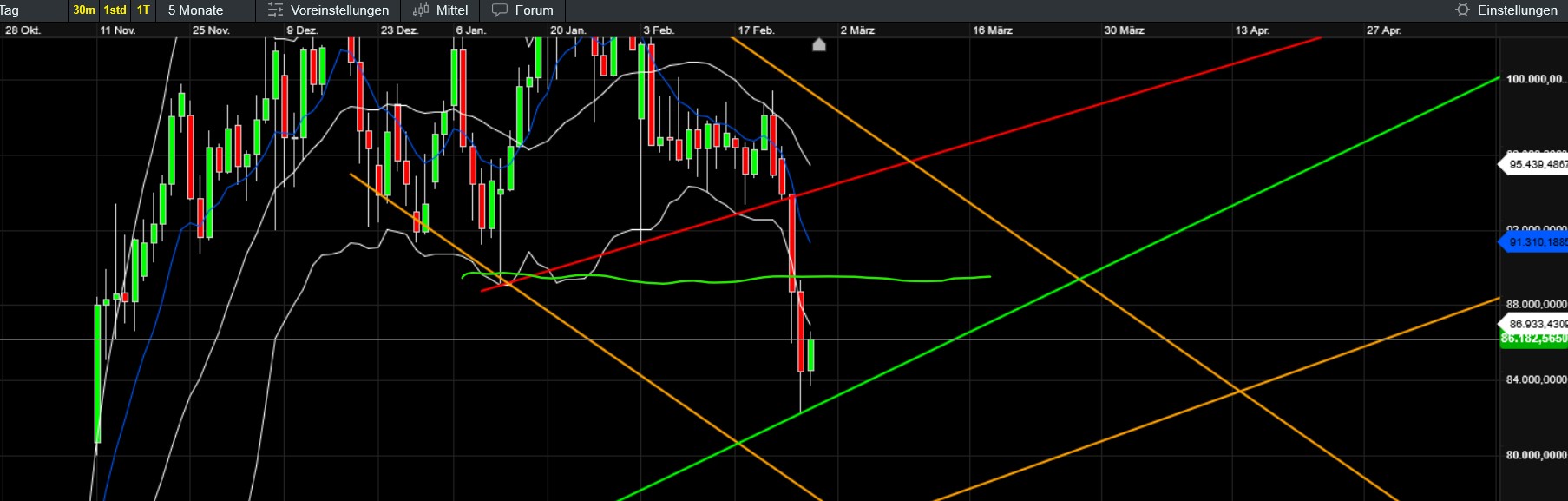Click the 3 Feb. date label
This screenshot has width=1568, height=501.
tap(659, 30)
